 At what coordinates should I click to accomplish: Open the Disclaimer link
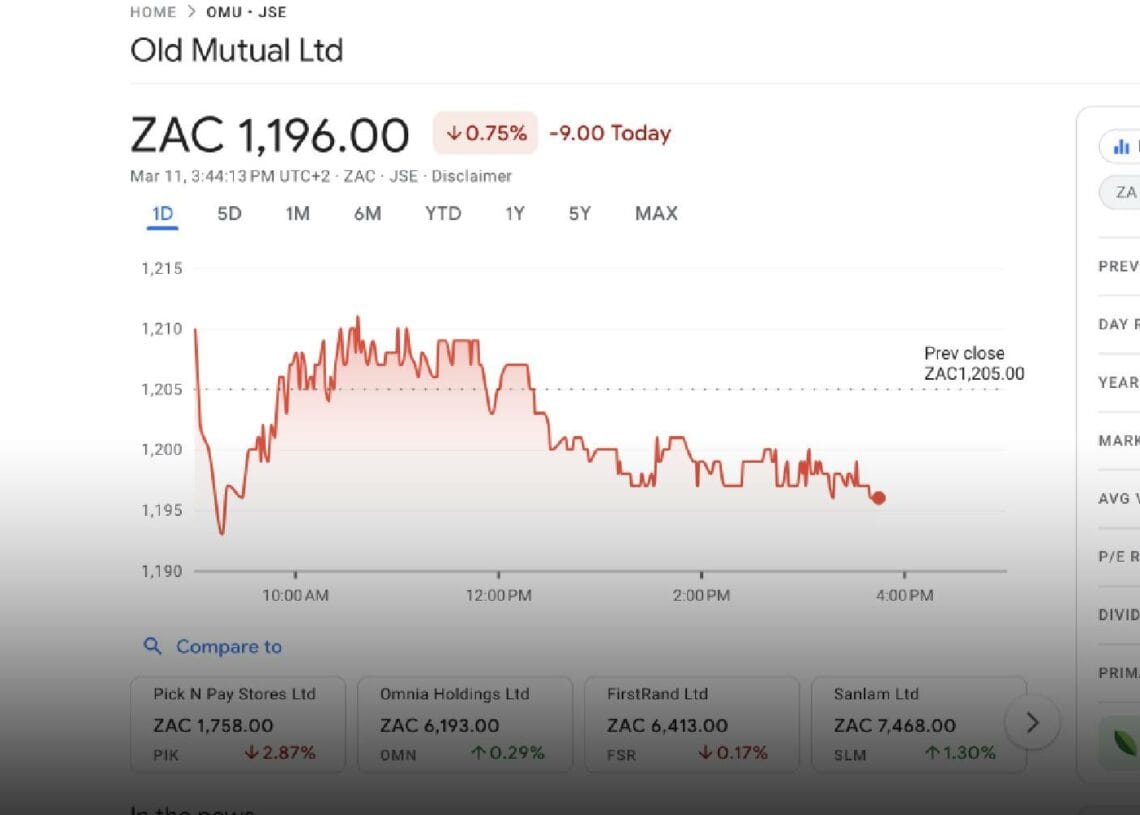[471, 176]
